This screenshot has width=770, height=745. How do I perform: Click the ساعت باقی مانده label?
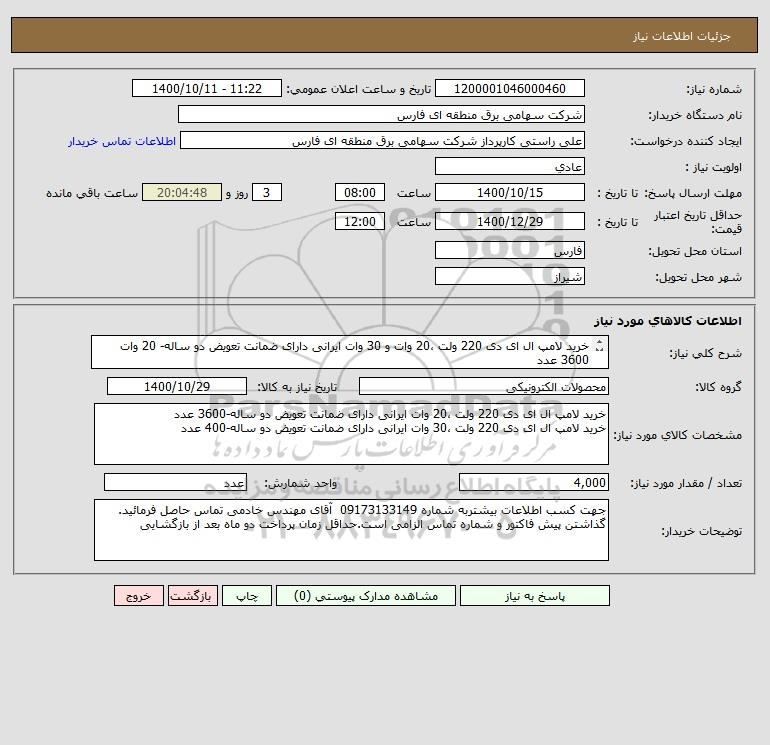tap(92, 193)
